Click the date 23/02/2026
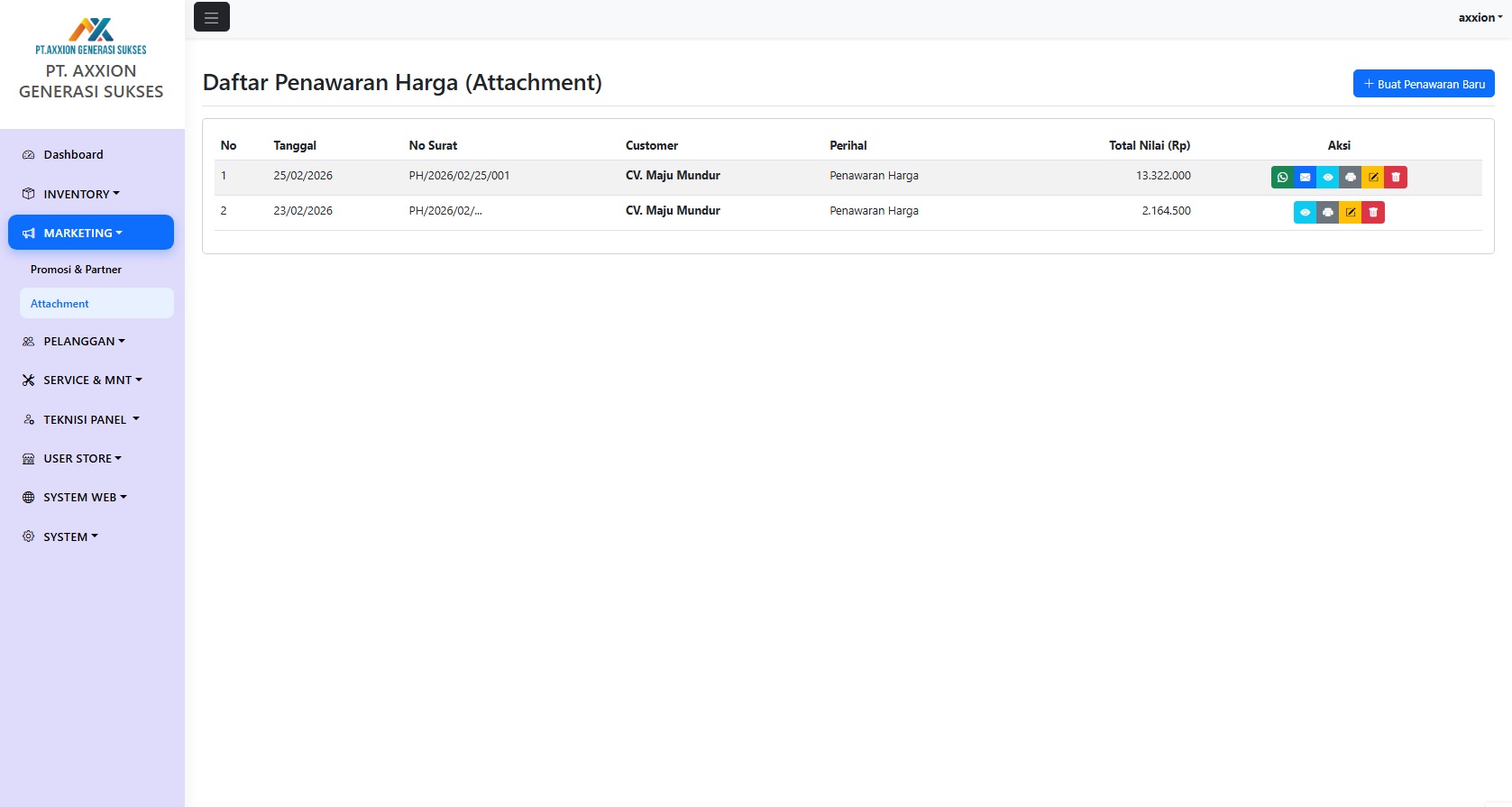 tap(303, 211)
